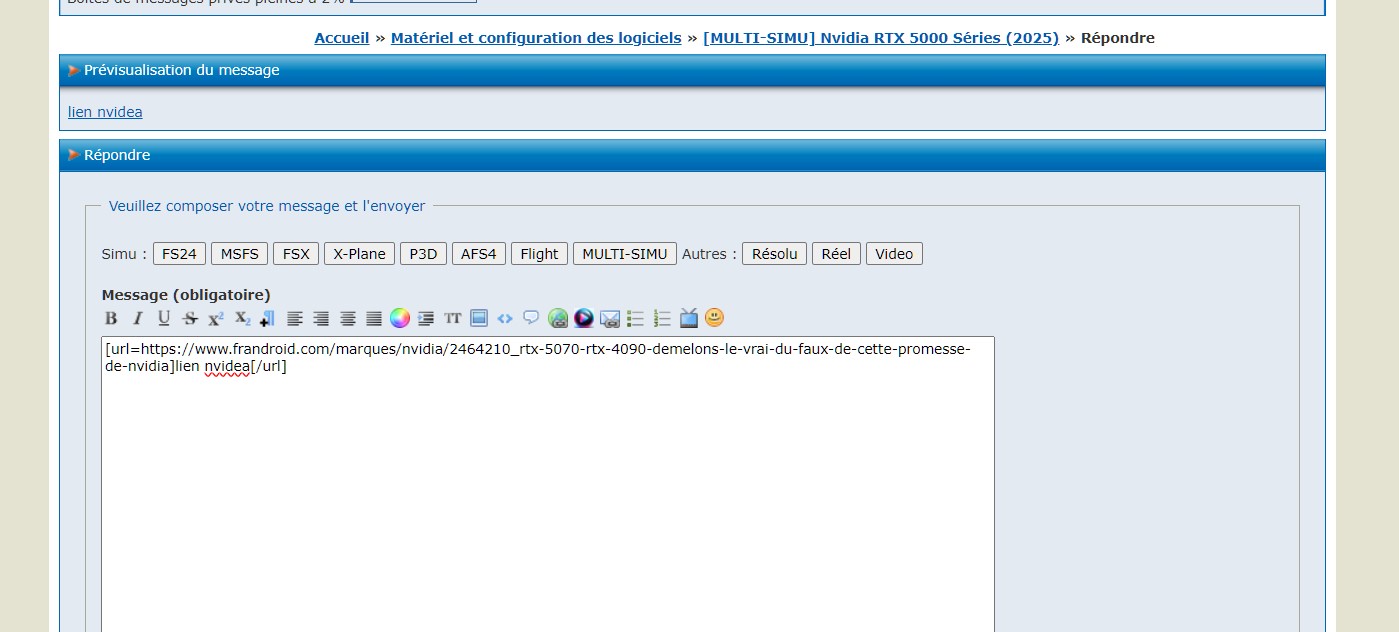The width and height of the screenshot is (1399, 632).
Task: Click the Réel tag button
Action: (836, 254)
